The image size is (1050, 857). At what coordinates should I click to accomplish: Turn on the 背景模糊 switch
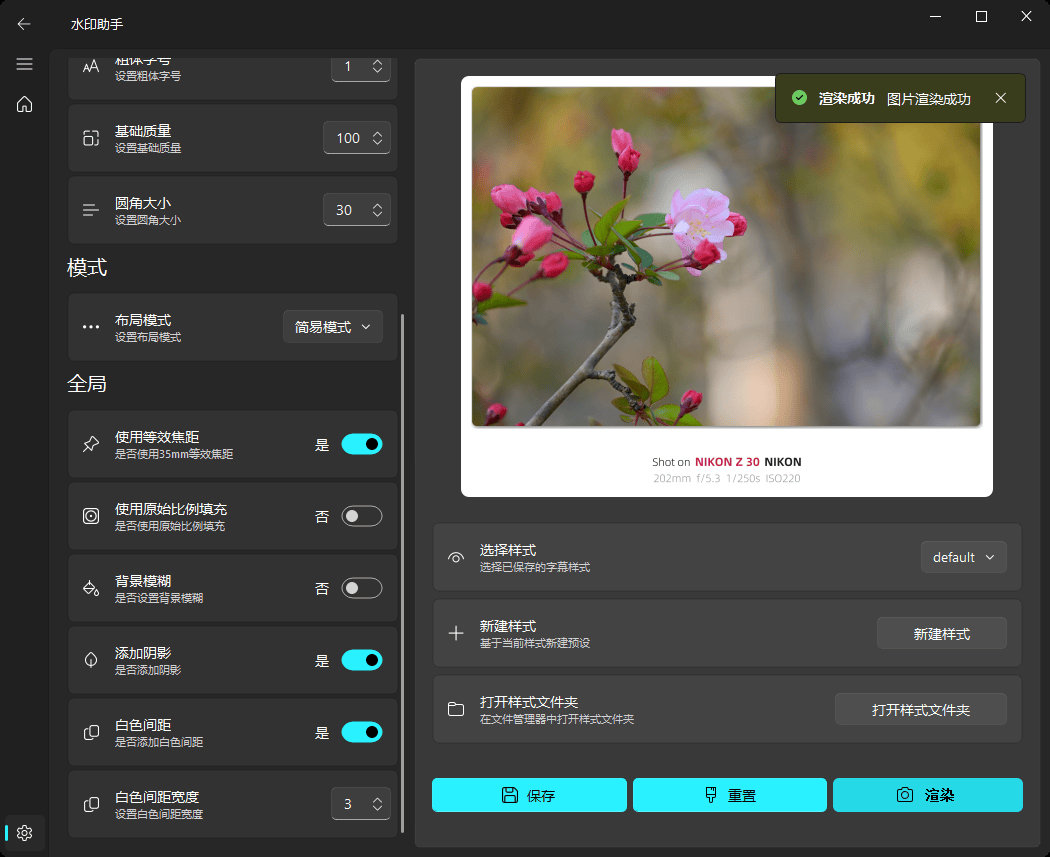point(361,588)
